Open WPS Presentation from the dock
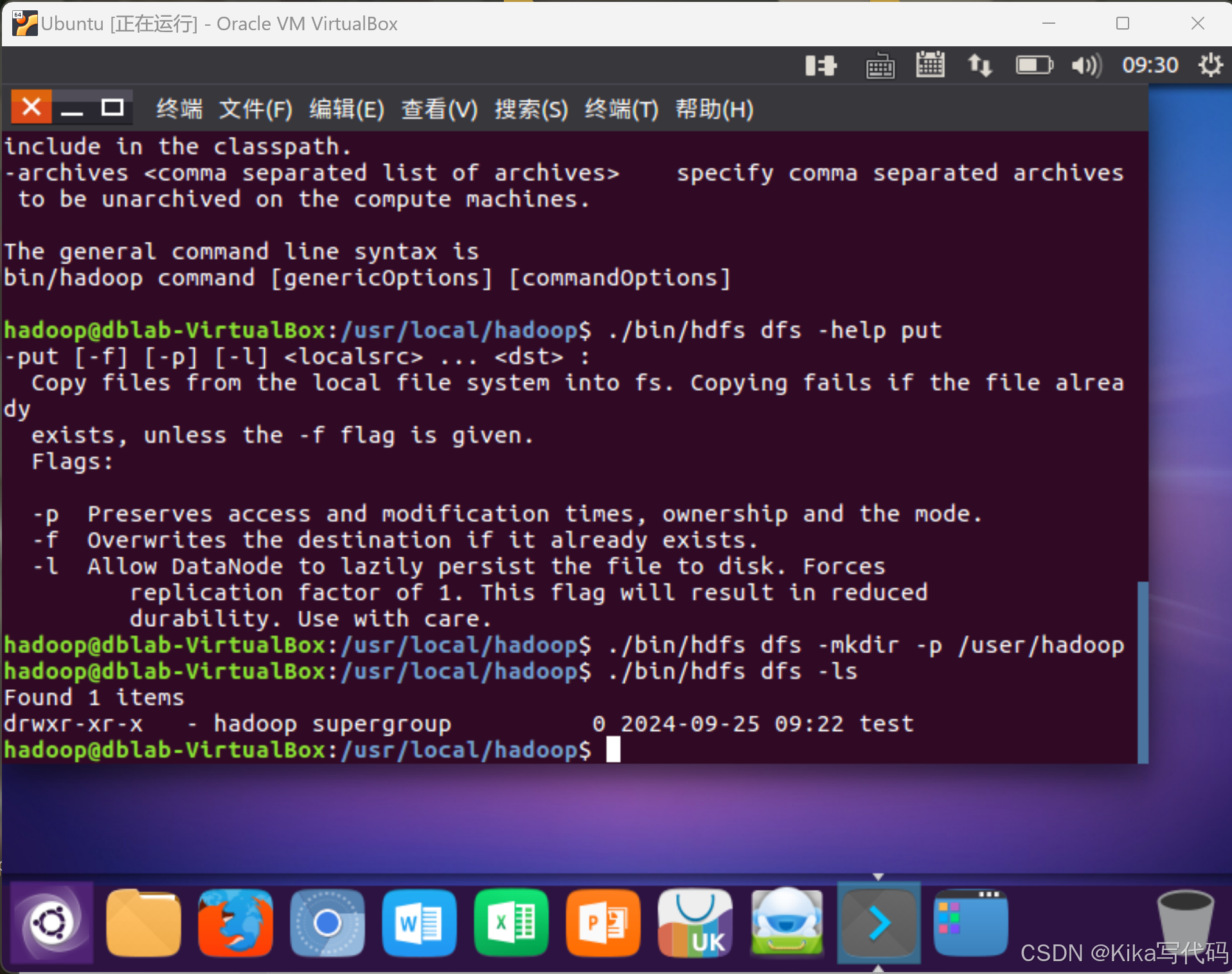 tap(603, 923)
